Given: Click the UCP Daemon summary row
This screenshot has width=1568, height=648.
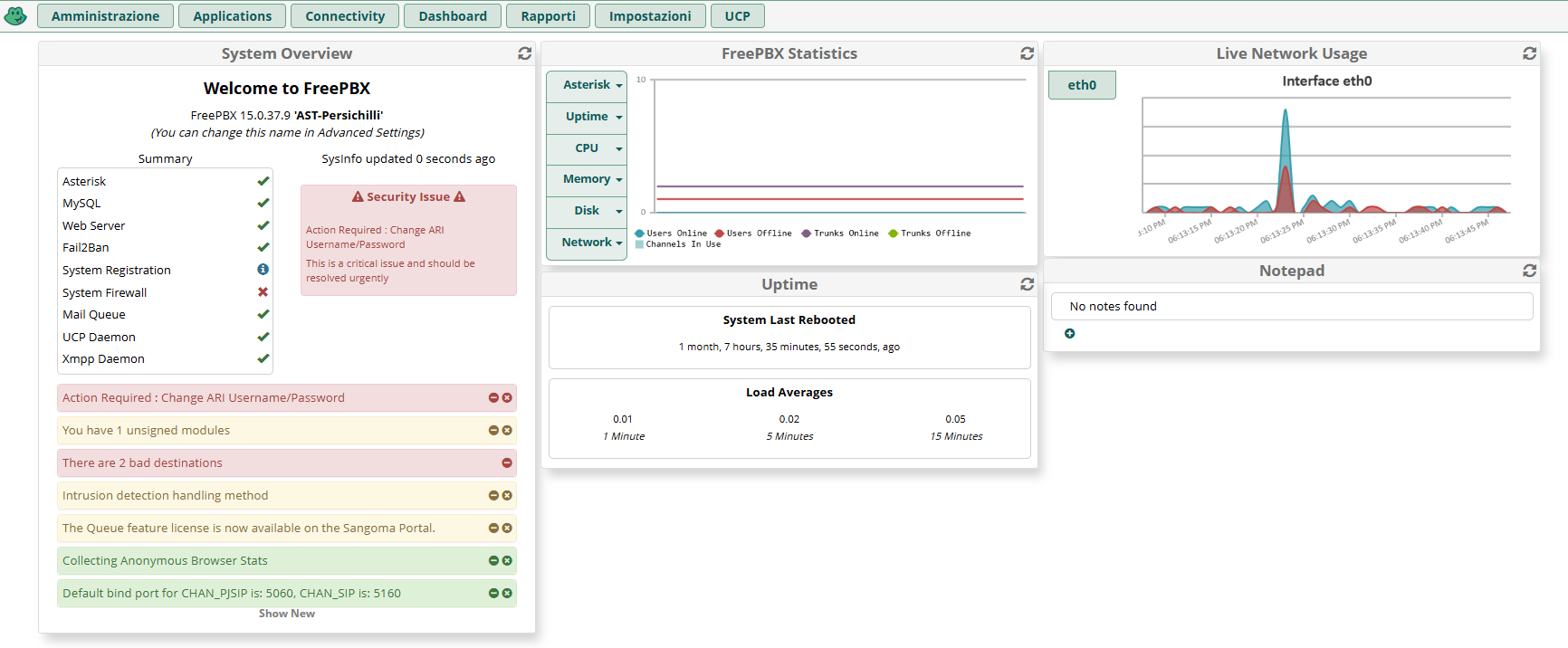Looking at the screenshot, I should pyautogui.click(x=165, y=337).
